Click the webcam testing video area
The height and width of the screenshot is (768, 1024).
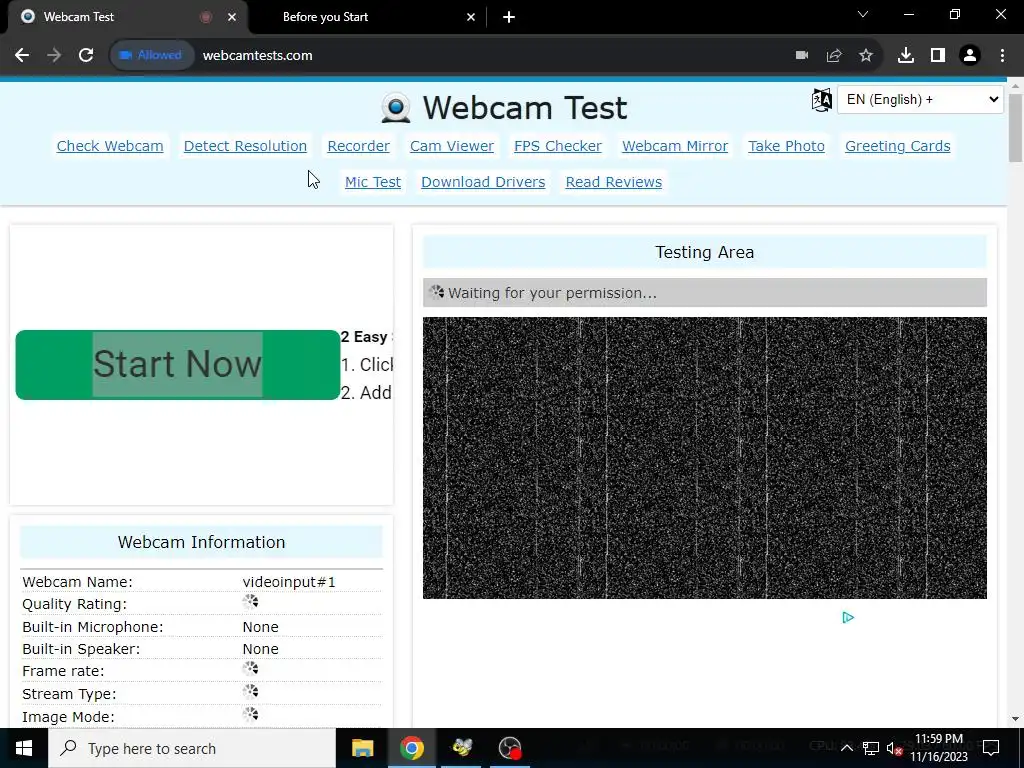click(705, 458)
